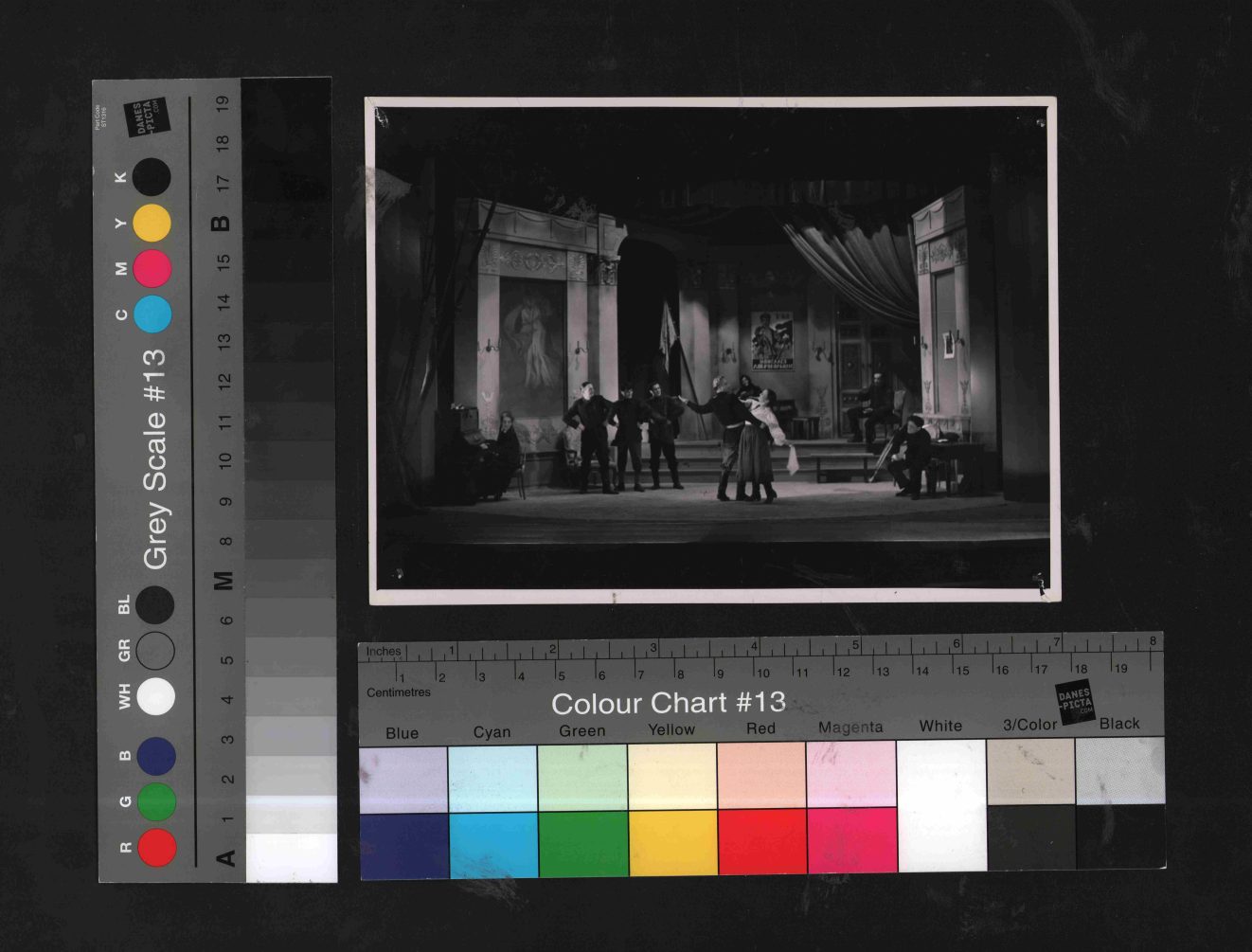Click the Danes-Picta logo on Grey Scale card
This screenshot has height=952, width=1252.
pyautogui.click(x=145, y=117)
